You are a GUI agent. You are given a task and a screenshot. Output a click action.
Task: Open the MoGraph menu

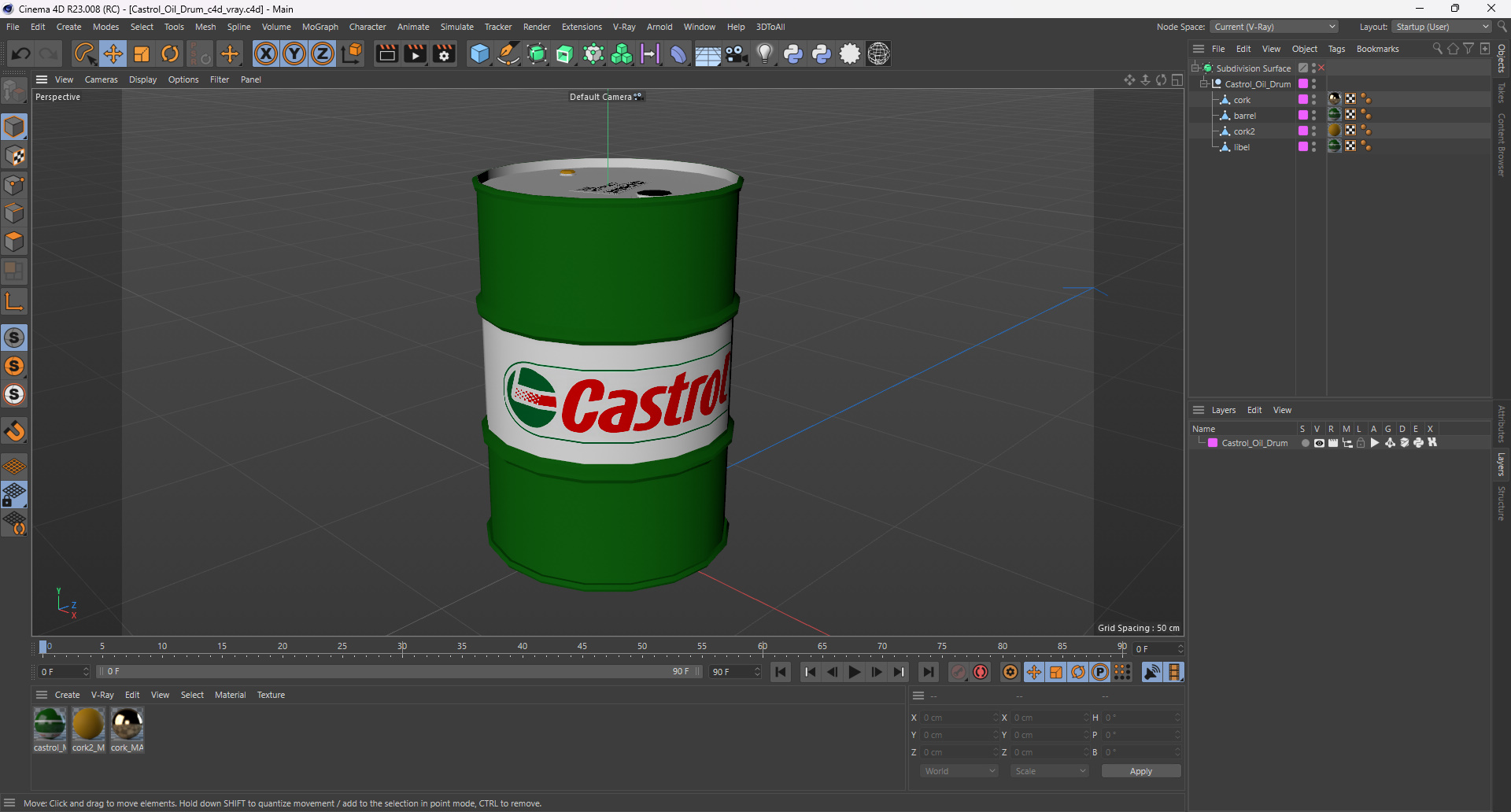coord(320,27)
